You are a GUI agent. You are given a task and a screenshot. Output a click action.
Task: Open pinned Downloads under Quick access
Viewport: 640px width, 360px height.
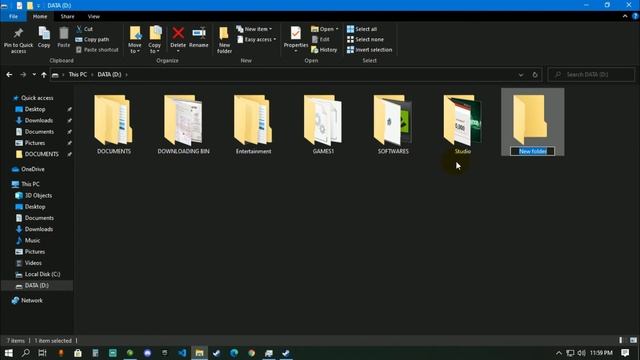click(39, 120)
